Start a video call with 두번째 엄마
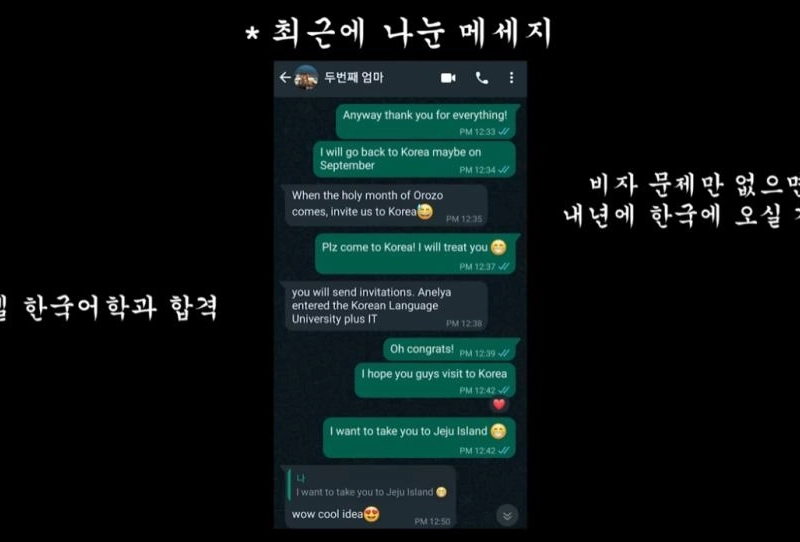This screenshot has width=800, height=542. 448,78
